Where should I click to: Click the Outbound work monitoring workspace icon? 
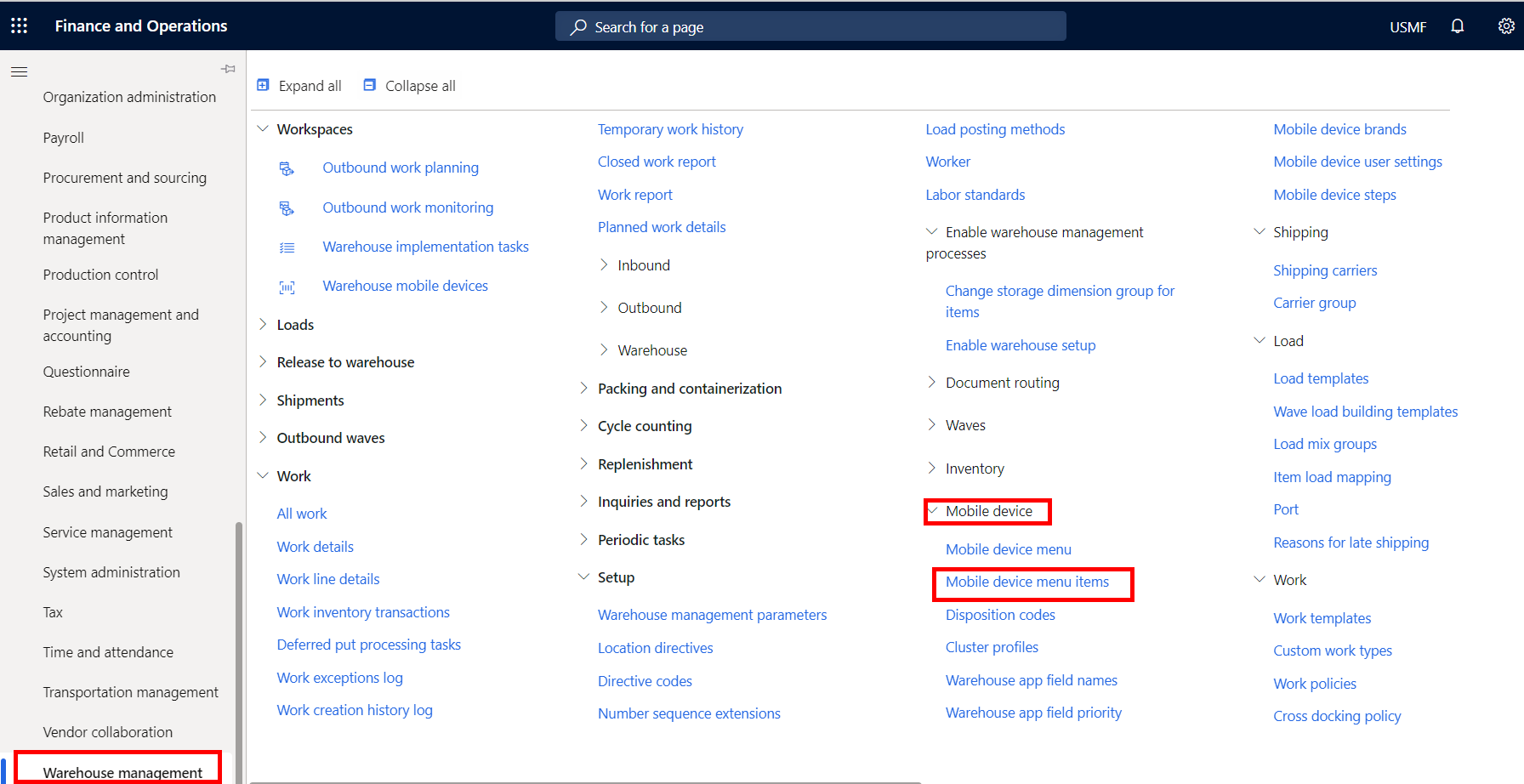click(x=287, y=207)
